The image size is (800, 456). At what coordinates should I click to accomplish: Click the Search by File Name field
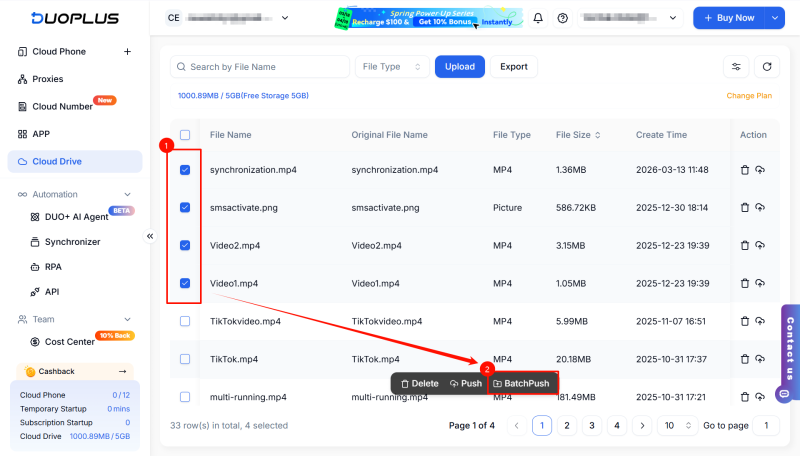pyautogui.click(x=260, y=67)
